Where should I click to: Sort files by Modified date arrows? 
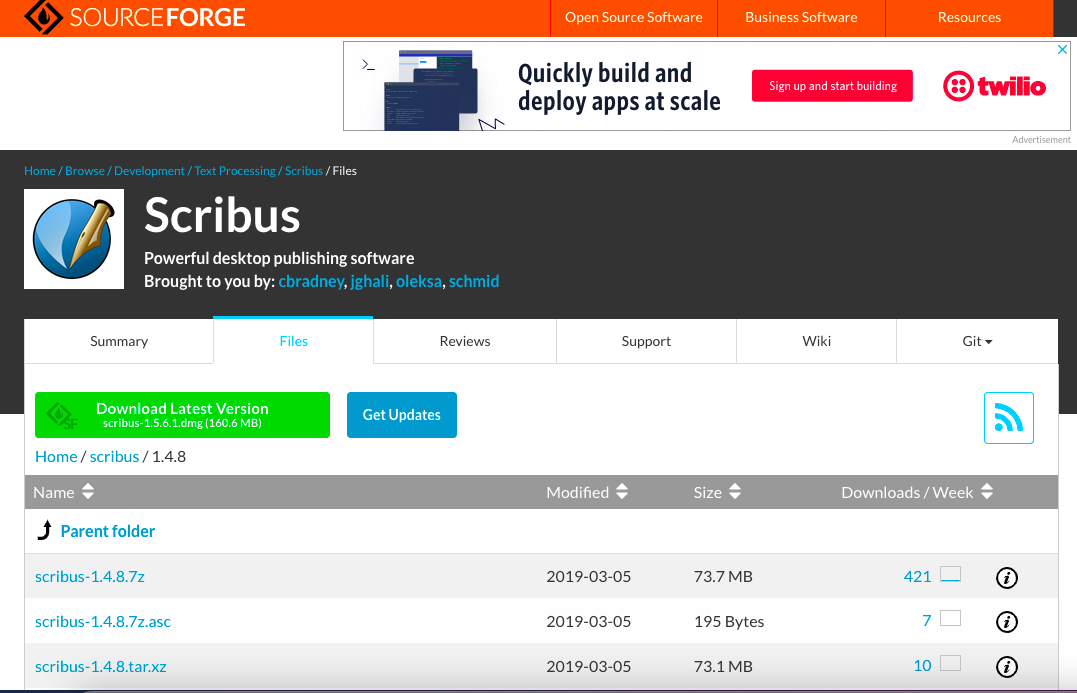point(622,492)
